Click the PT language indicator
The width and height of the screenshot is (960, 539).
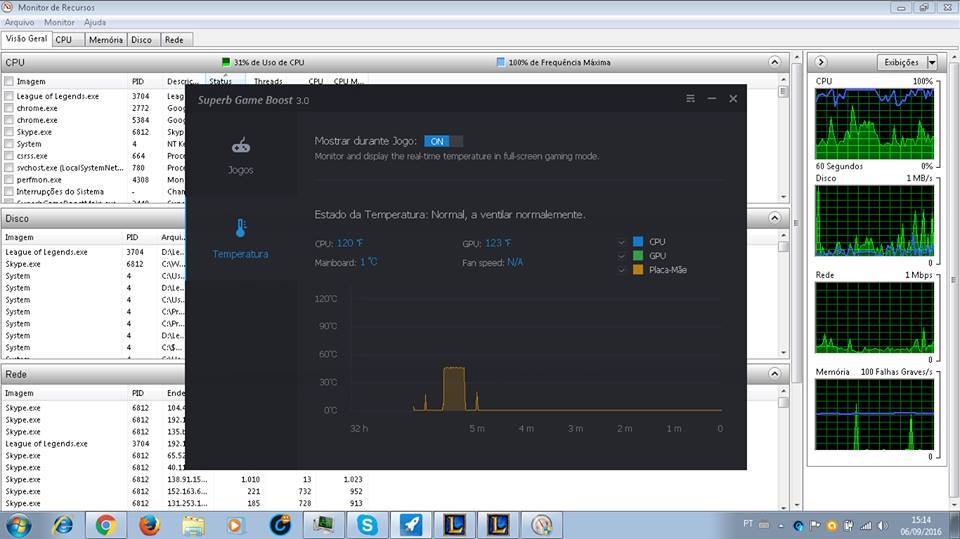[x=748, y=524]
